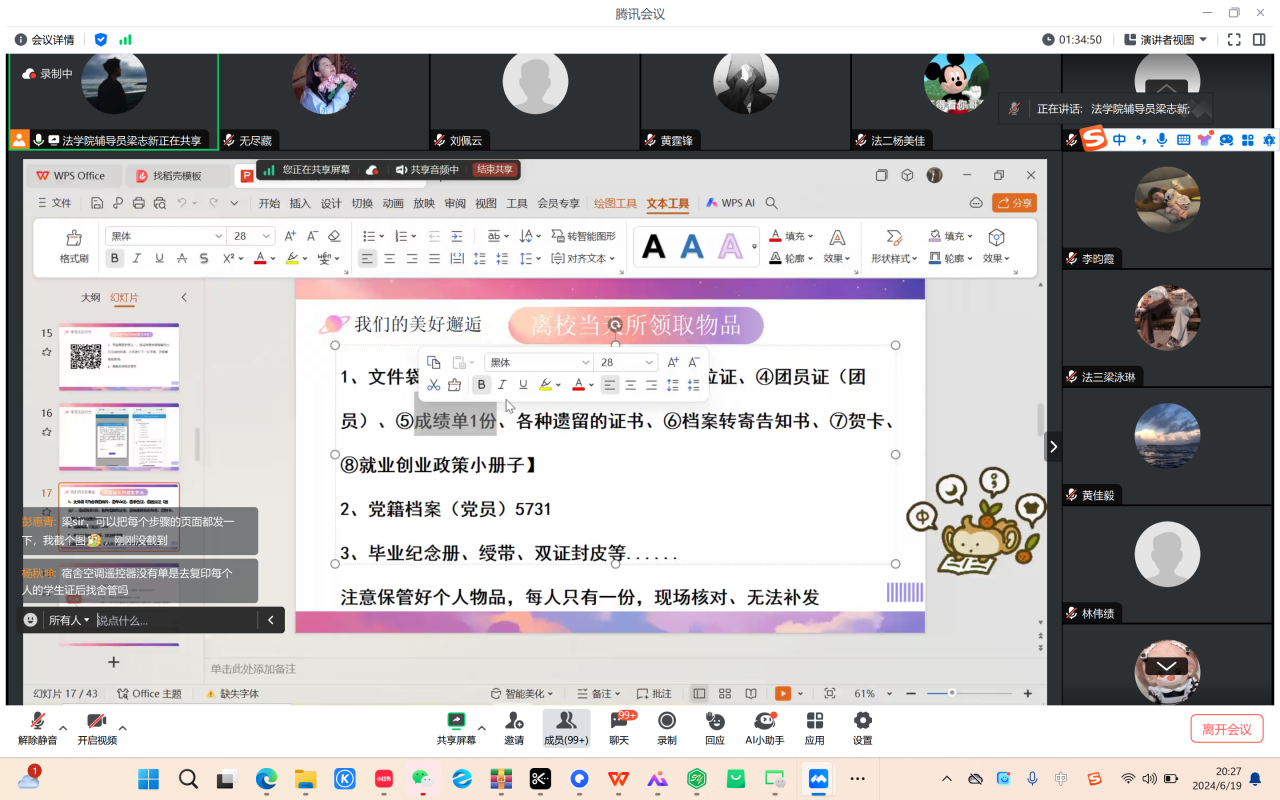Open font size 28 dropdown in ribbon

pyautogui.click(x=266, y=236)
